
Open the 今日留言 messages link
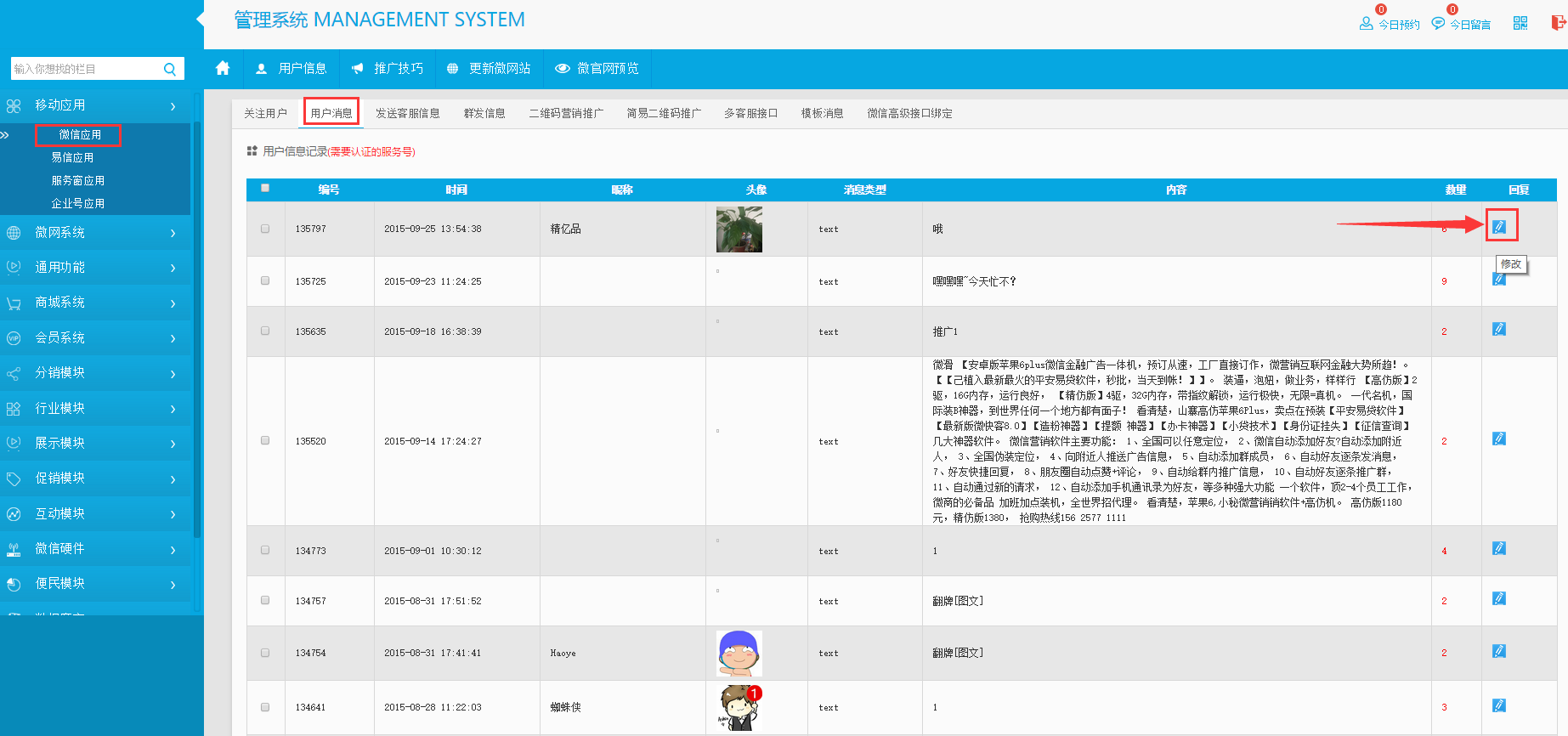click(x=1462, y=23)
